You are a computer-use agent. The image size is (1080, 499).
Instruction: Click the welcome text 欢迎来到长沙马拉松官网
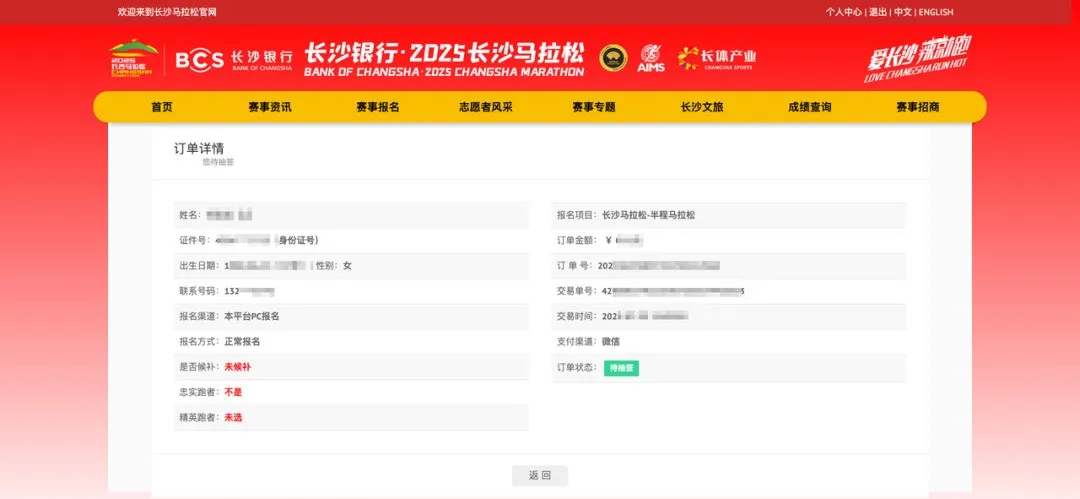click(x=167, y=12)
